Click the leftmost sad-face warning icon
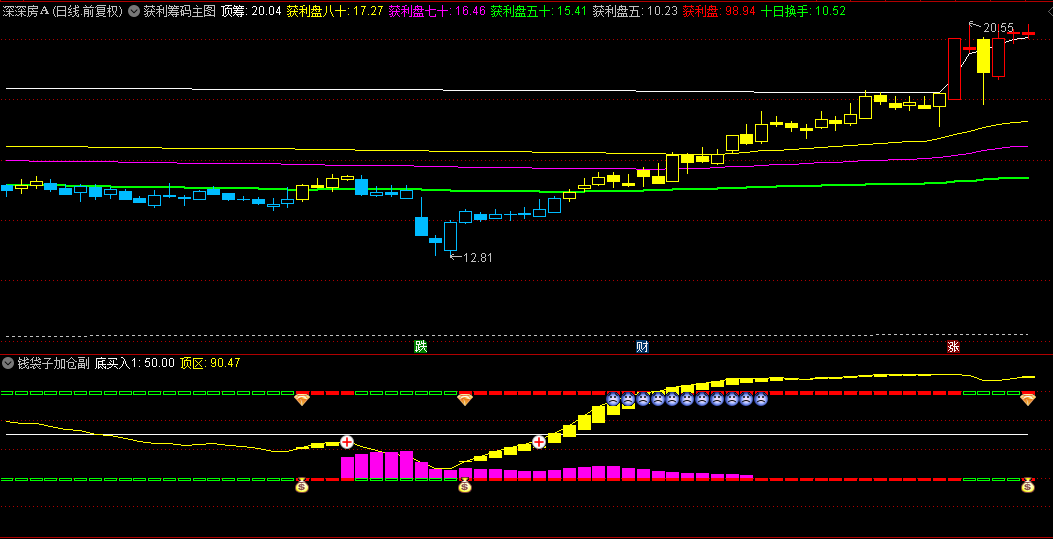The image size is (1053, 539). point(612,399)
